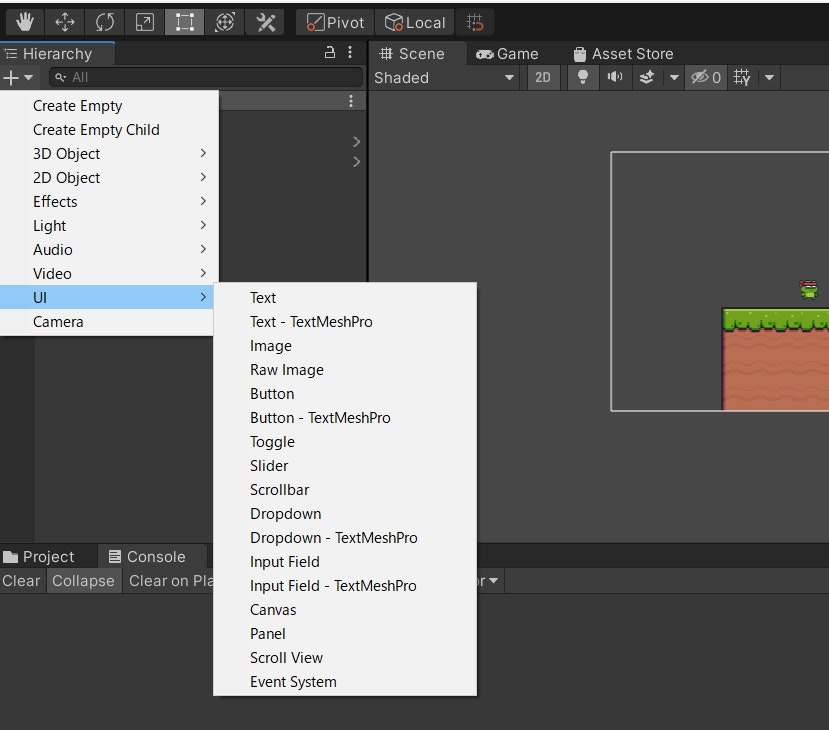Toggle 2D scene view mode
This screenshot has height=730, width=829.
coord(543,78)
